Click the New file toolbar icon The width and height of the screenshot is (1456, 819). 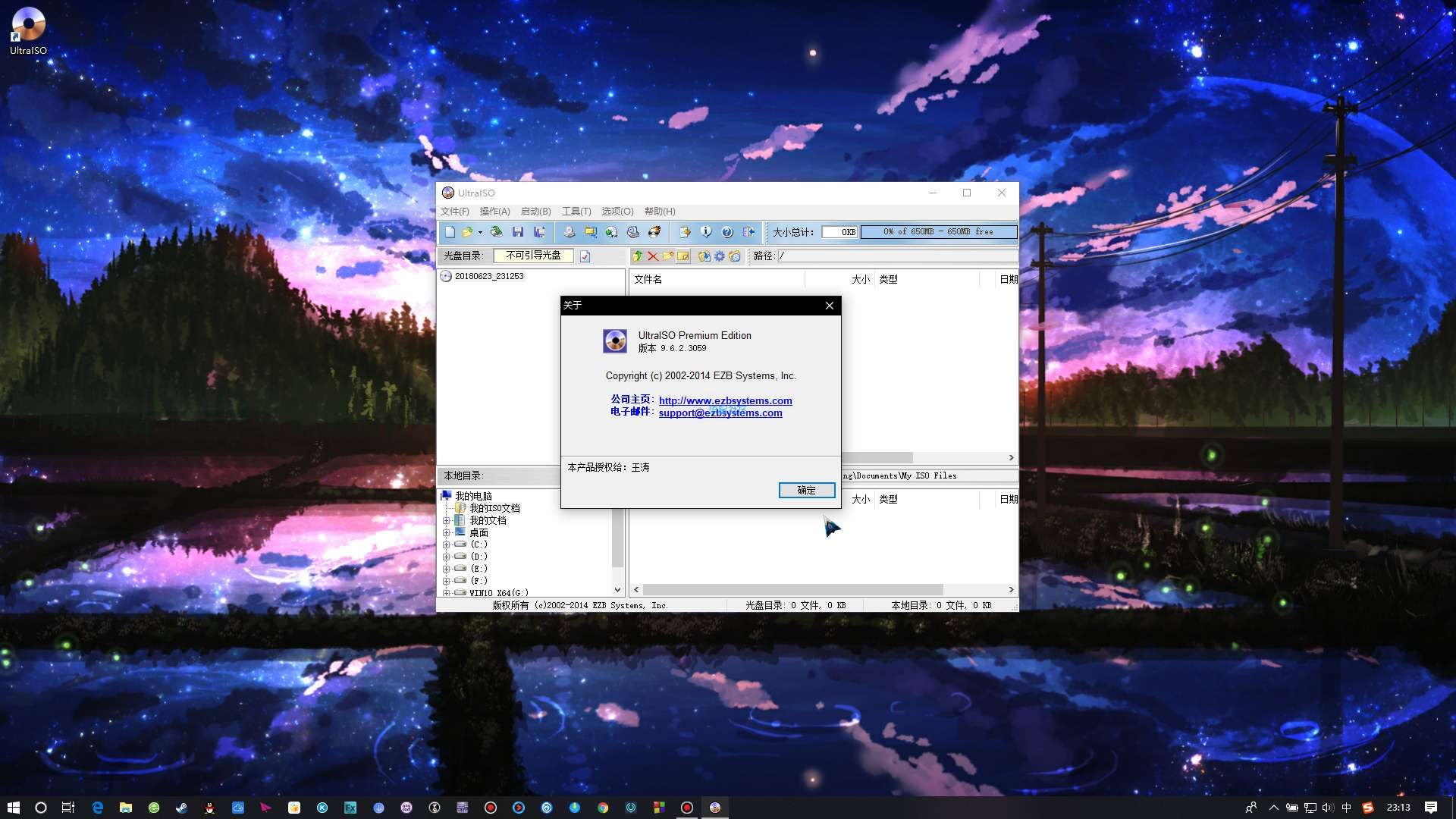450,232
